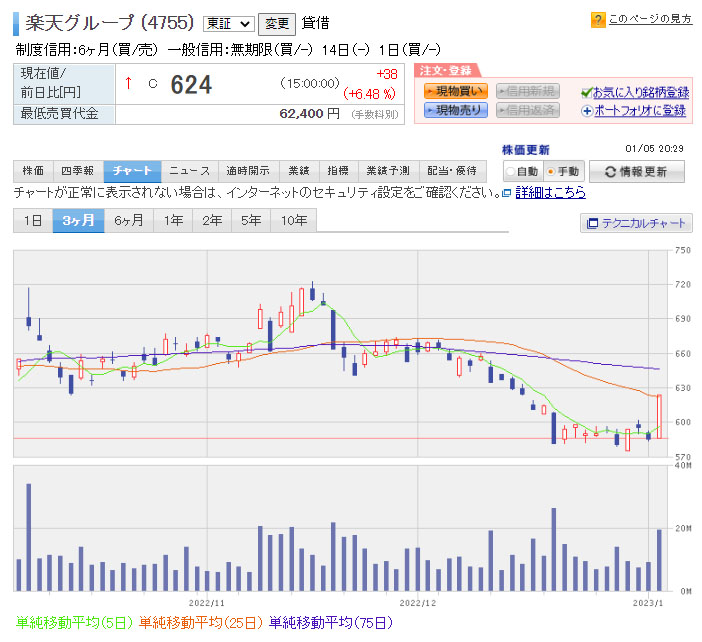
Task: Switch to the 四季報 tab
Action: pyautogui.click(x=78, y=171)
